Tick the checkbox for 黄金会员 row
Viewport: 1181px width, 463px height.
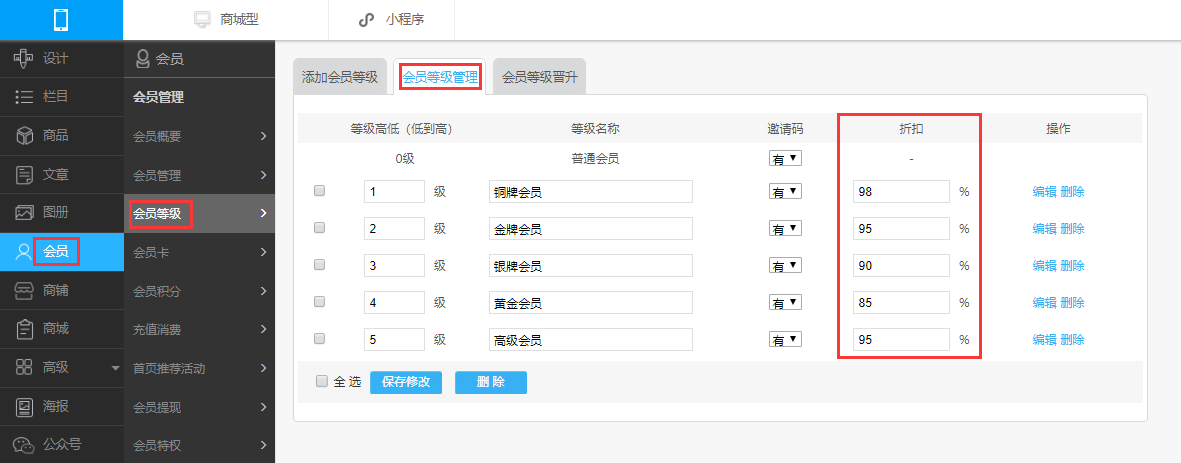[x=319, y=301]
